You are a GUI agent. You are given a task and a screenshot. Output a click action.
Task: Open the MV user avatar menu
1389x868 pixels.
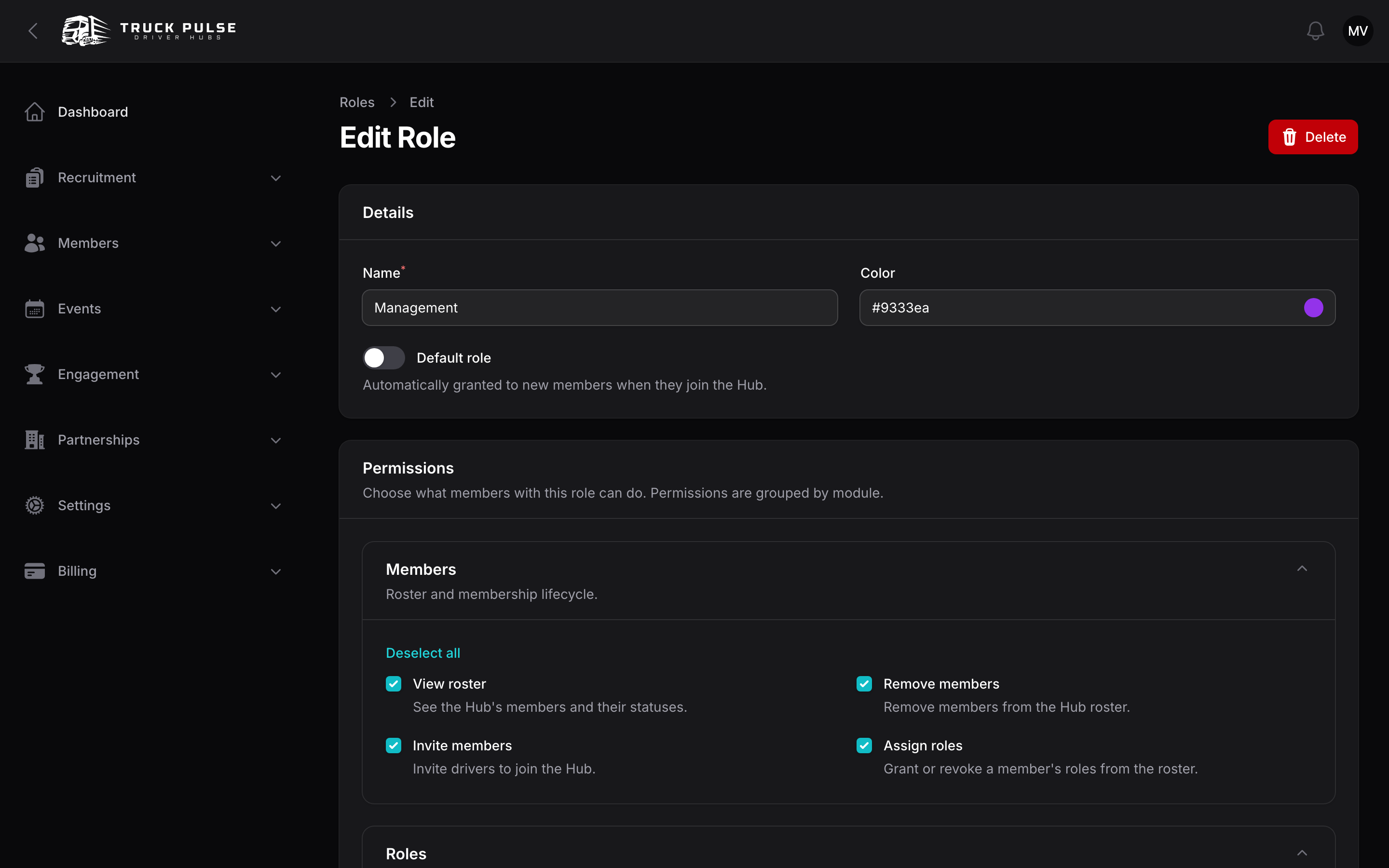pyautogui.click(x=1358, y=31)
